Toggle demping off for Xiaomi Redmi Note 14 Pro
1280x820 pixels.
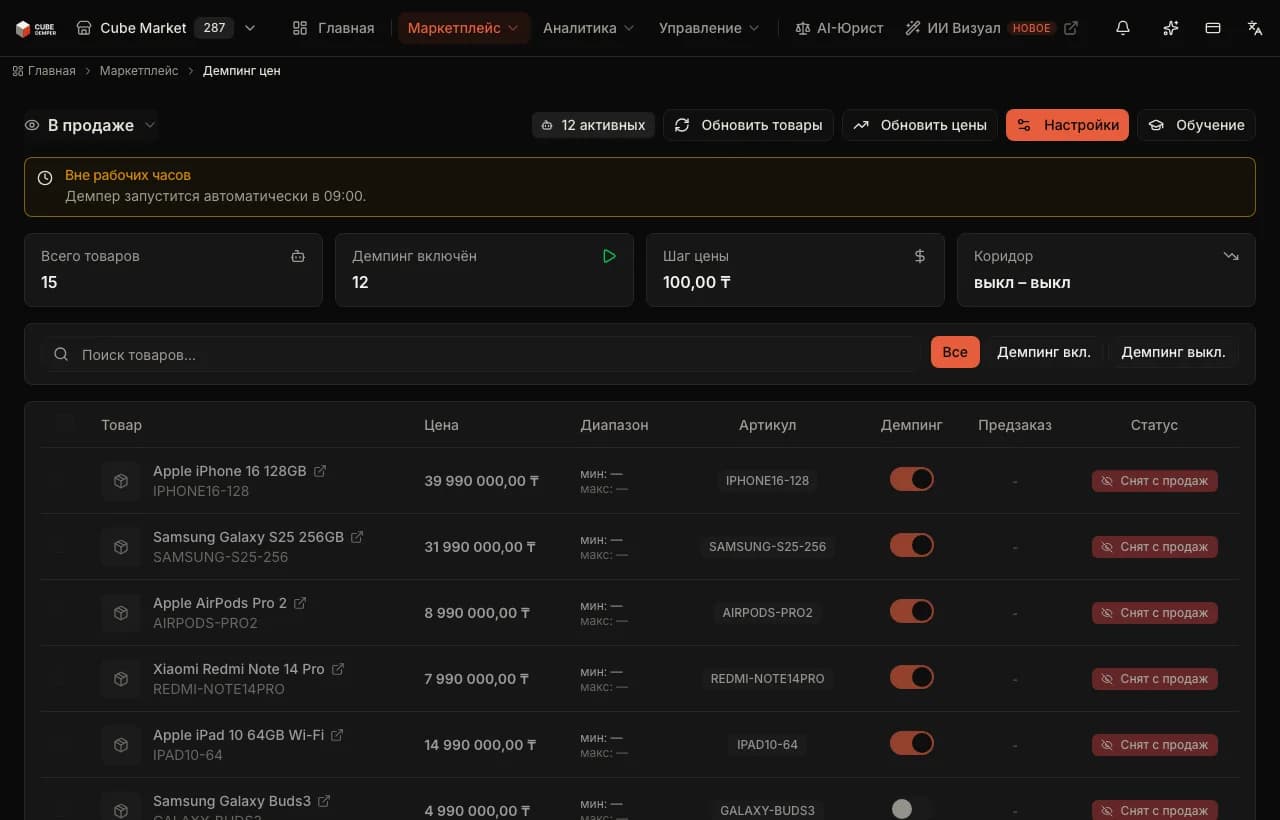pyautogui.click(x=912, y=677)
